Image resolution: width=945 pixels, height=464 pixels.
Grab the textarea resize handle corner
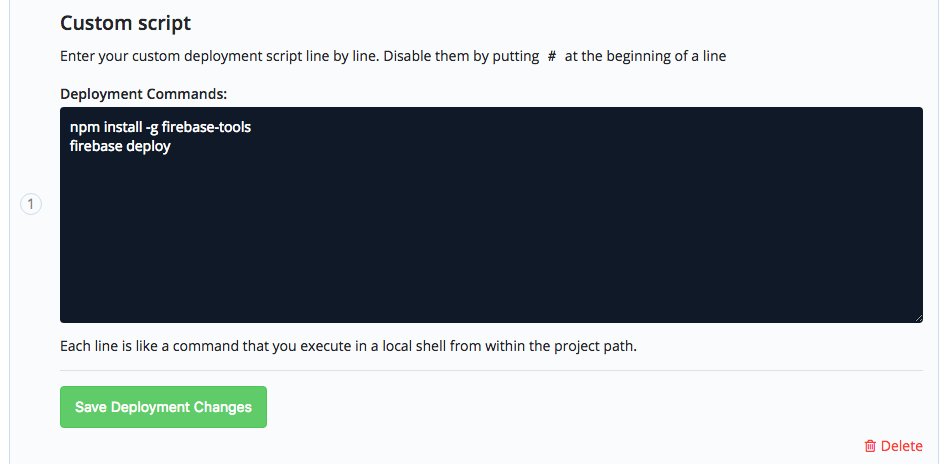point(918,318)
